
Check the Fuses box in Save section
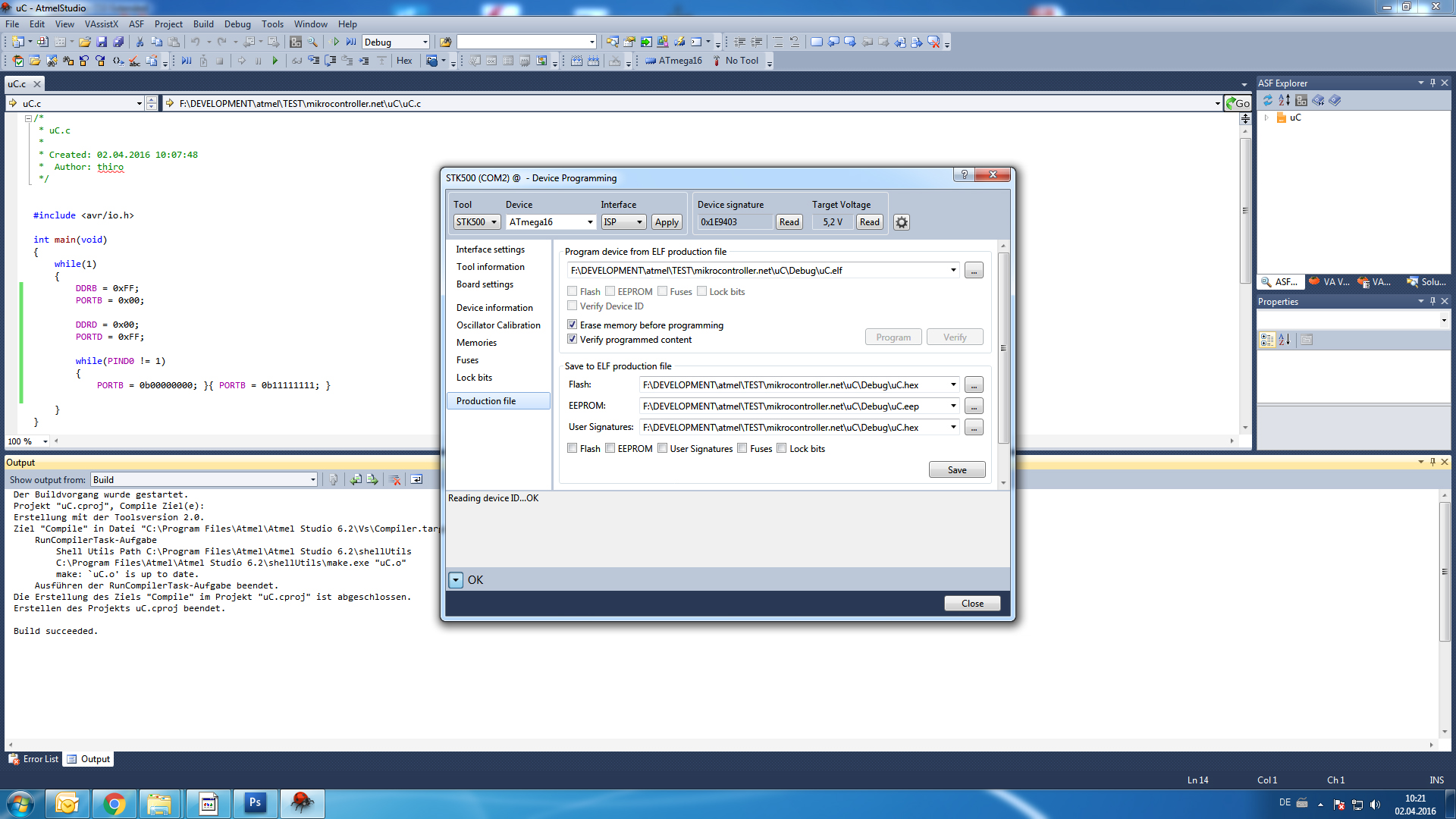[x=742, y=448]
